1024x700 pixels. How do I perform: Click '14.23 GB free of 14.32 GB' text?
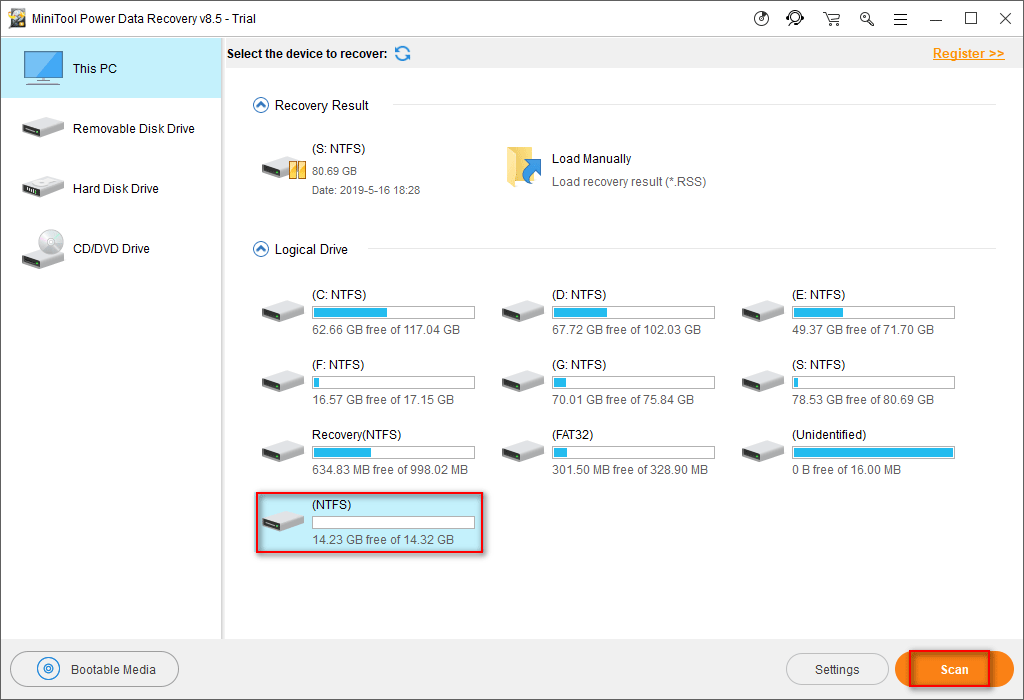coord(383,539)
